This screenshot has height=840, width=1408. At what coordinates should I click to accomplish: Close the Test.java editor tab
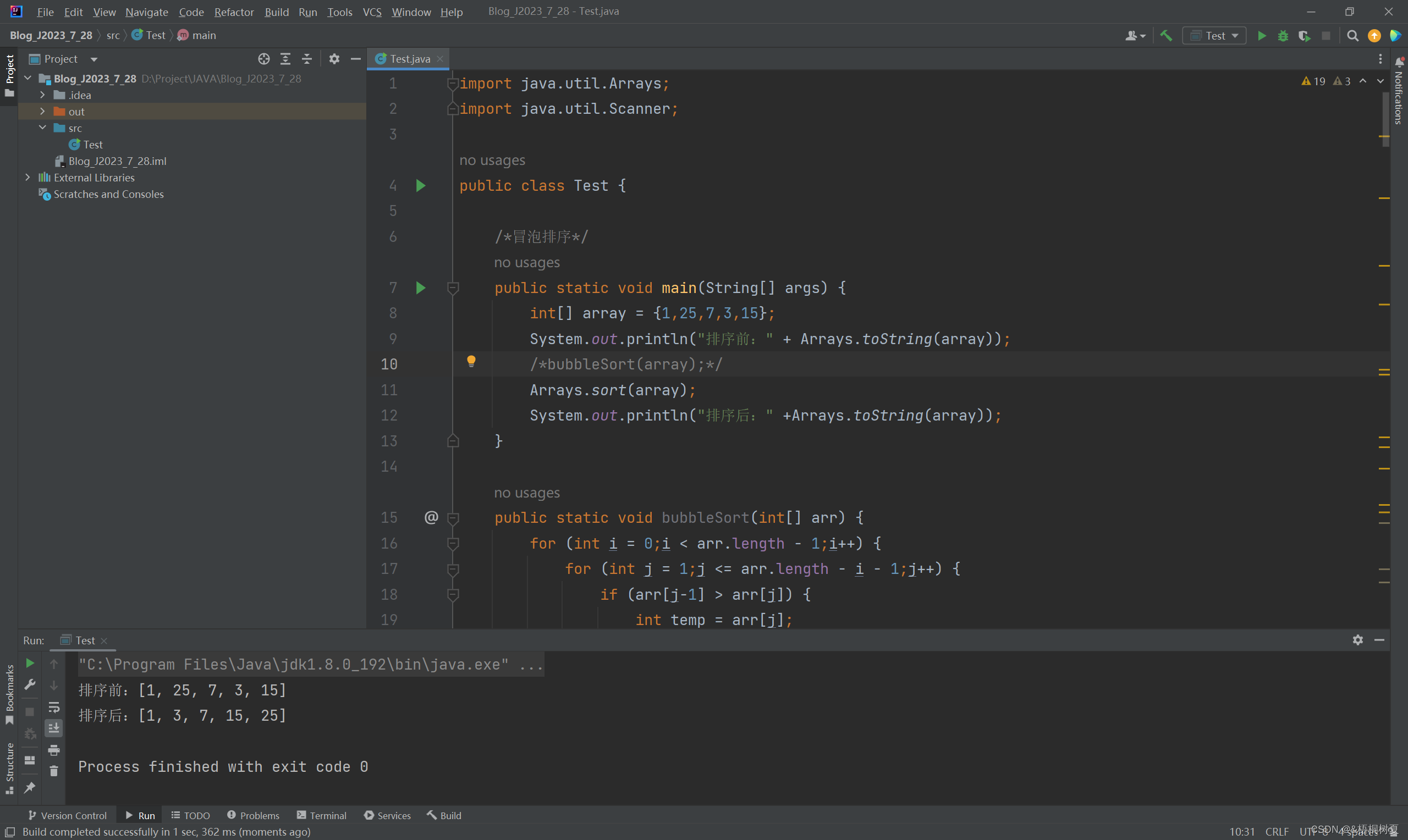pos(440,59)
